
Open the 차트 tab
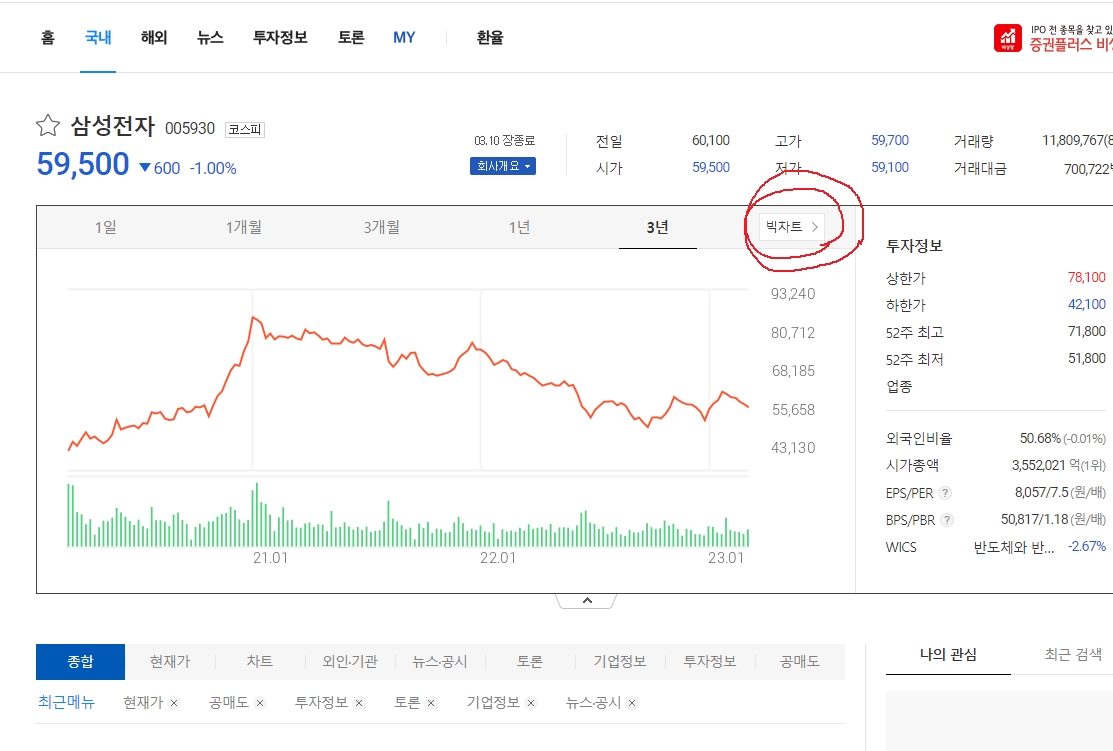(x=260, y=662)
